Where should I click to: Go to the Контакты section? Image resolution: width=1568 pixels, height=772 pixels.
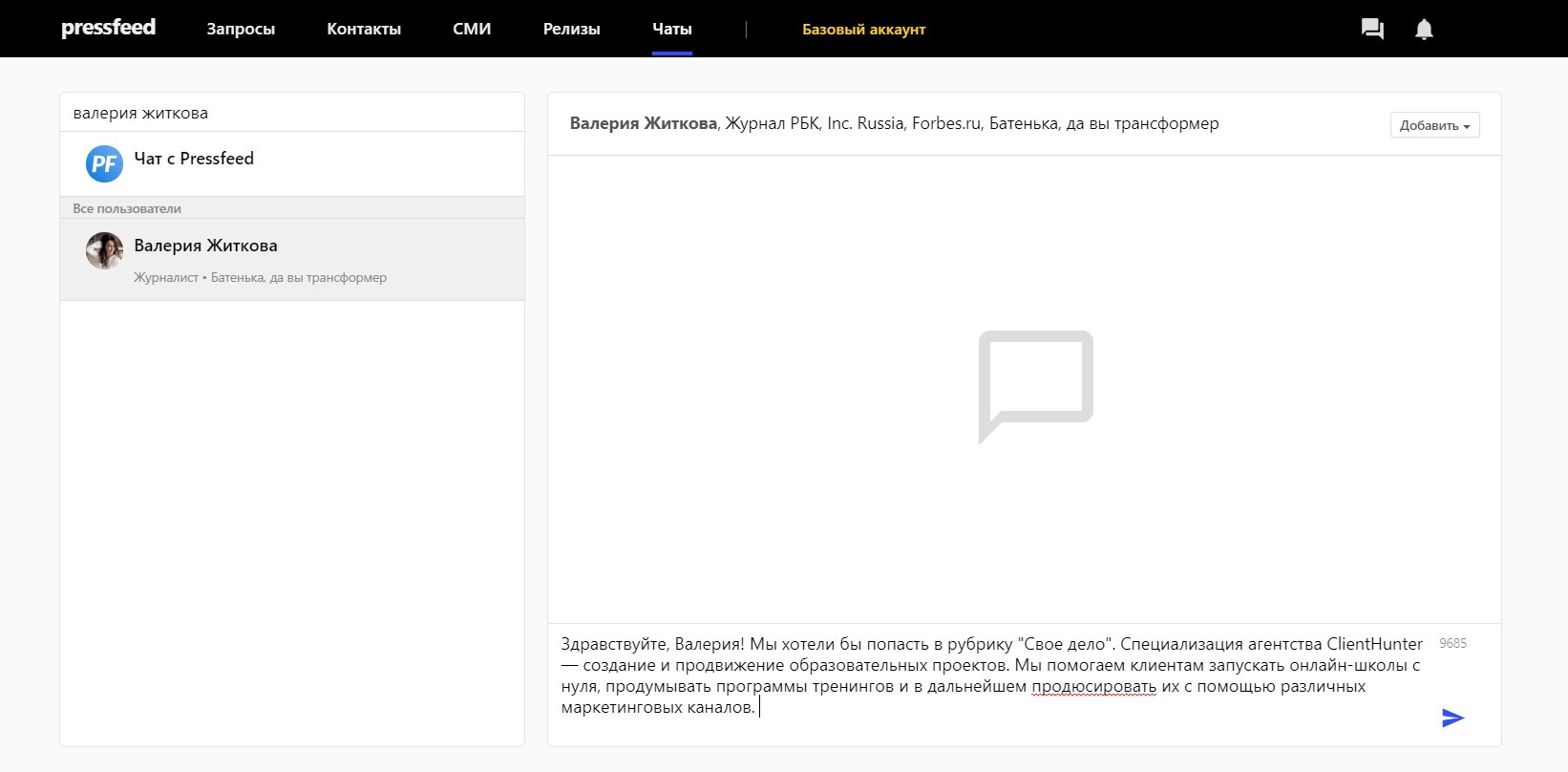tap(364, 30)
